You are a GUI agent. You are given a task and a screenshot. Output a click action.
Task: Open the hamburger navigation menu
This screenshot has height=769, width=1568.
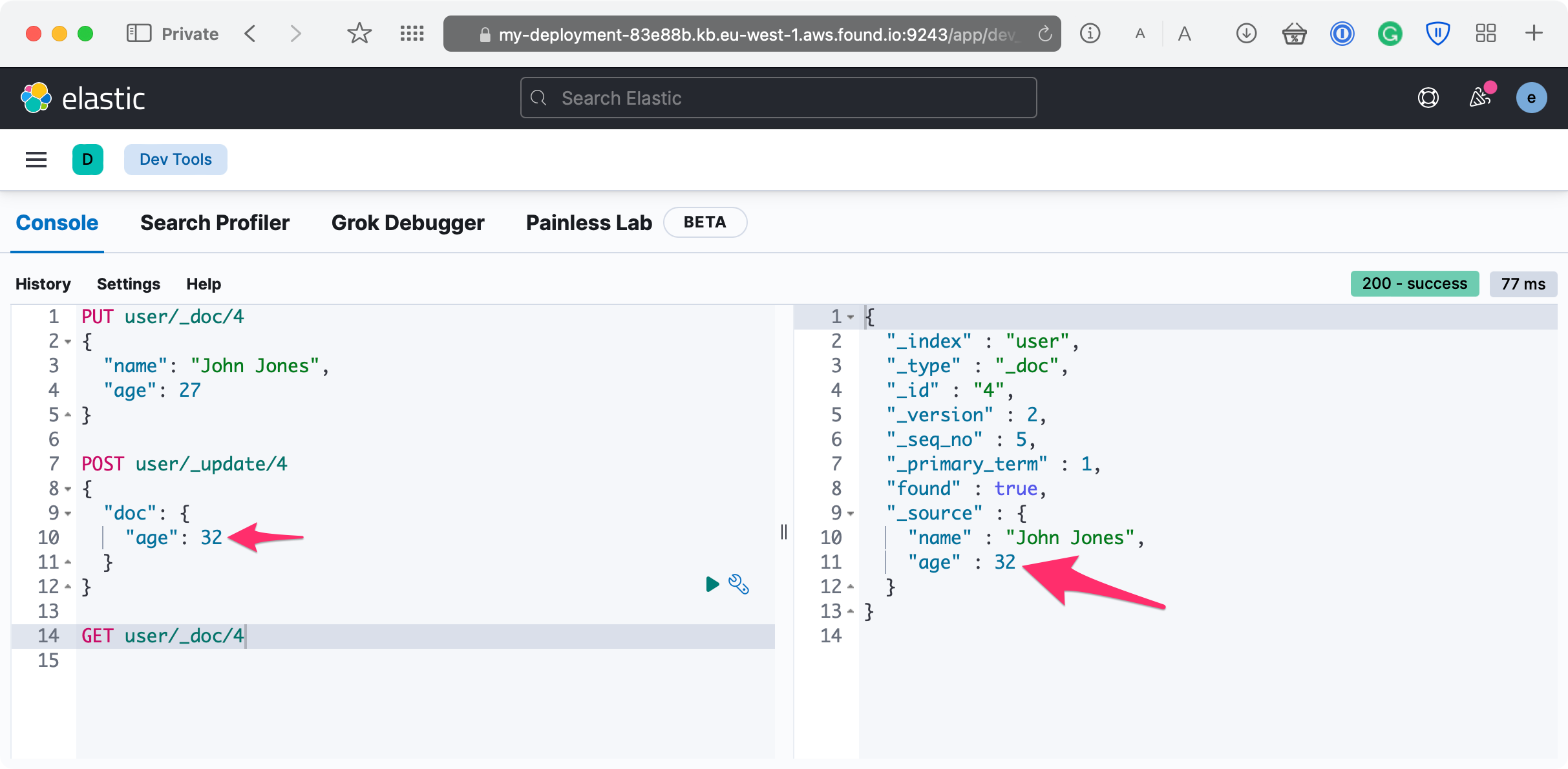click(36, 160)
